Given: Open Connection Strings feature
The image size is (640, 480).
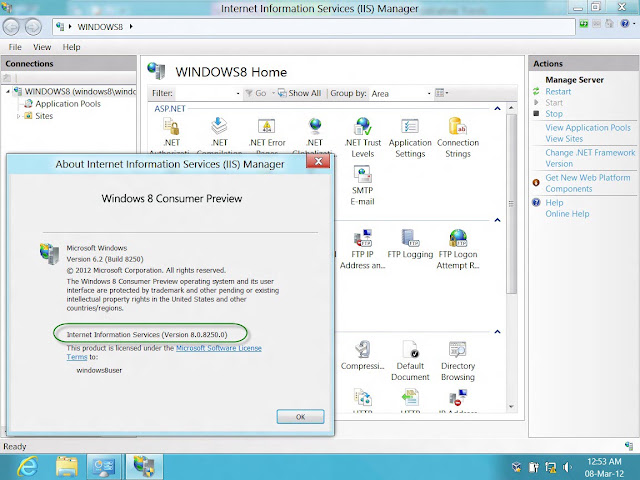Looking at the screenshot, I should tap(458, 138).
